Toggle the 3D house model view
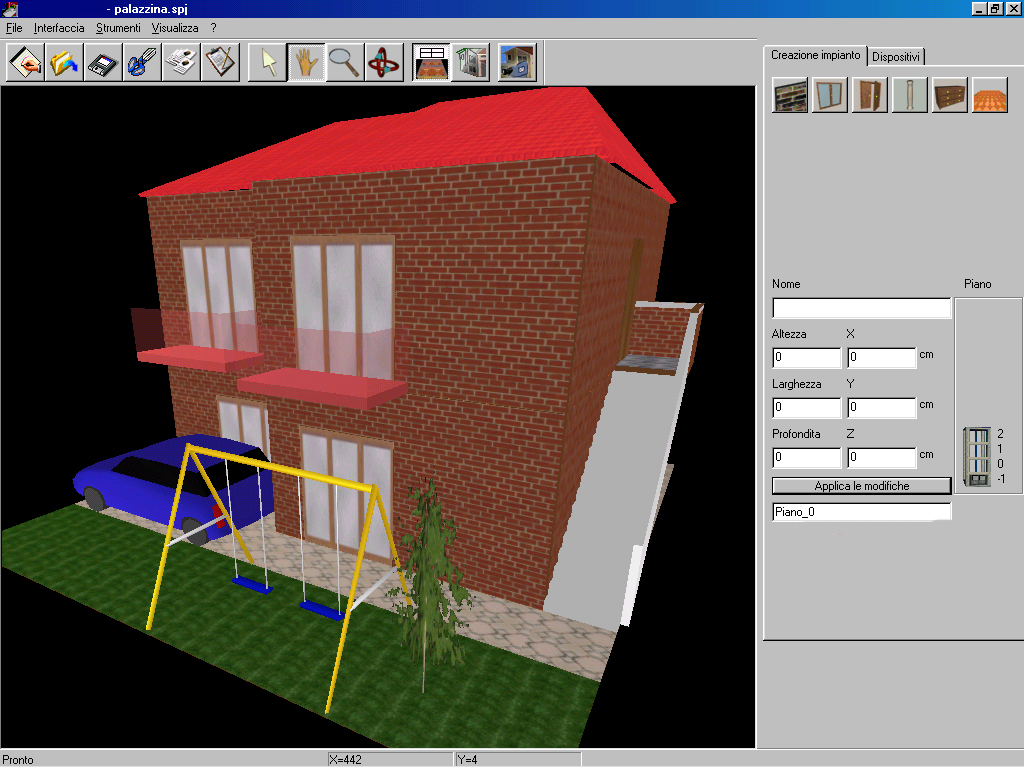The height and width of the screenshot is (768, 1024). (470, 63)
